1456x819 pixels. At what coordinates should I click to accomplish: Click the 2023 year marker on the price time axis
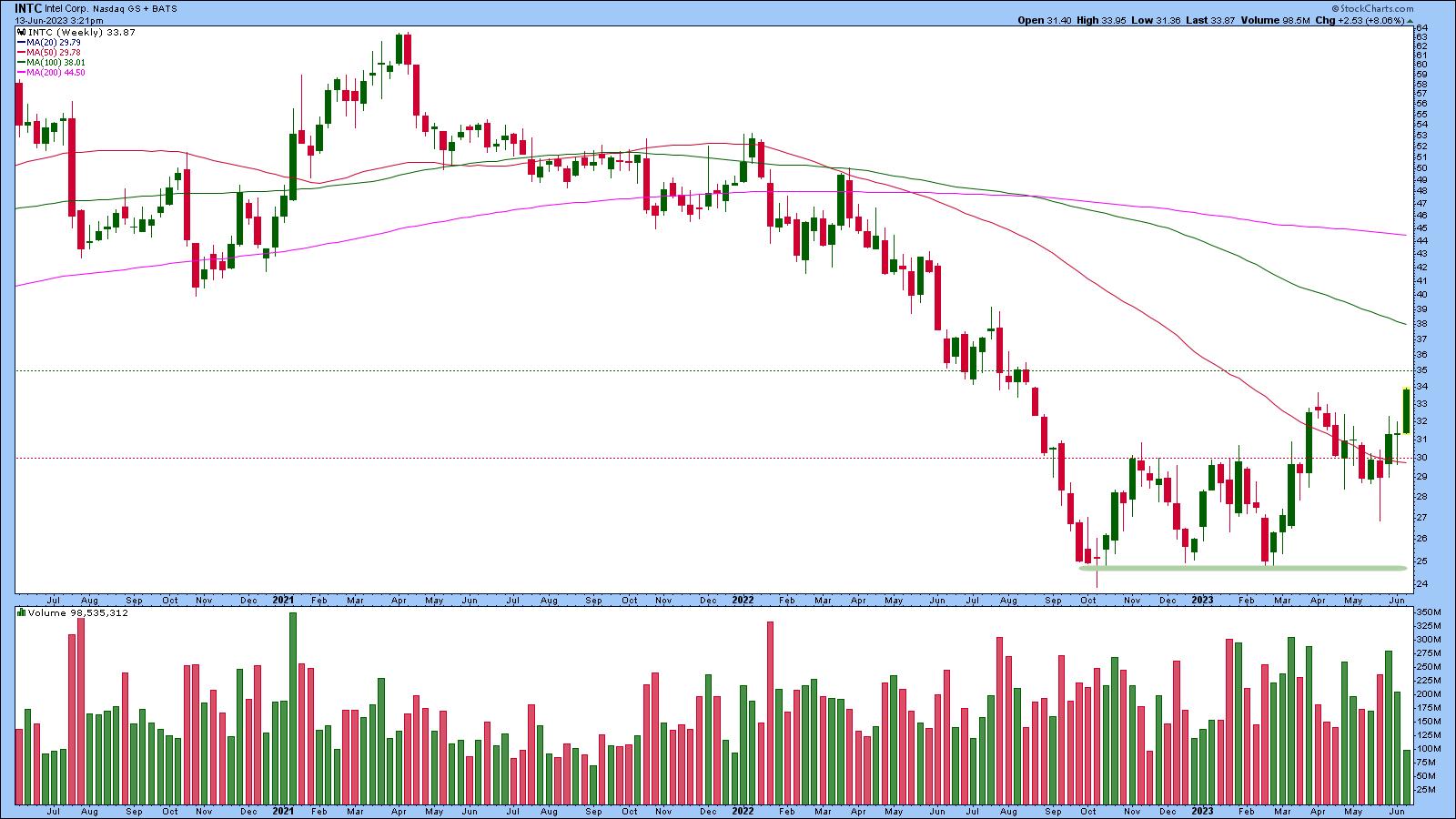pos(1203,601)
